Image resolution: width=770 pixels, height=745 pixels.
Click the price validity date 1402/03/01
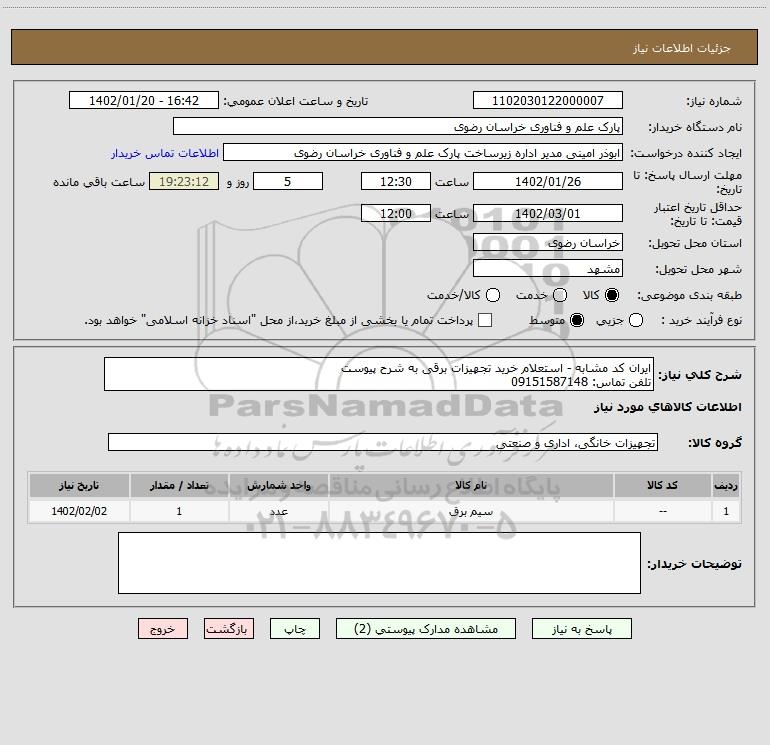[548, 213]
